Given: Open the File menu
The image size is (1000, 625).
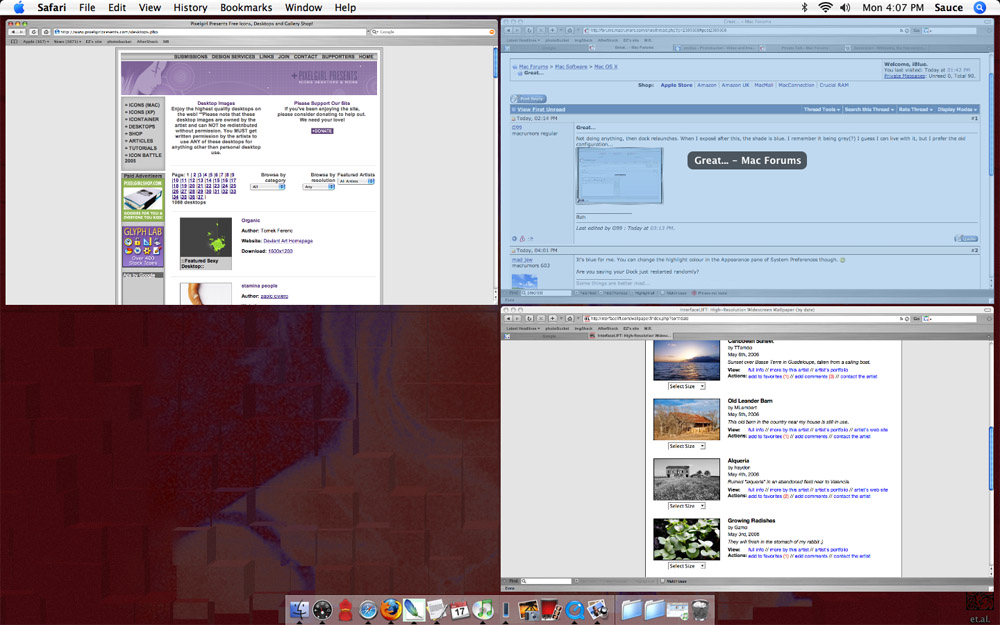Looking at the screenshot, I should click(87, 8).
